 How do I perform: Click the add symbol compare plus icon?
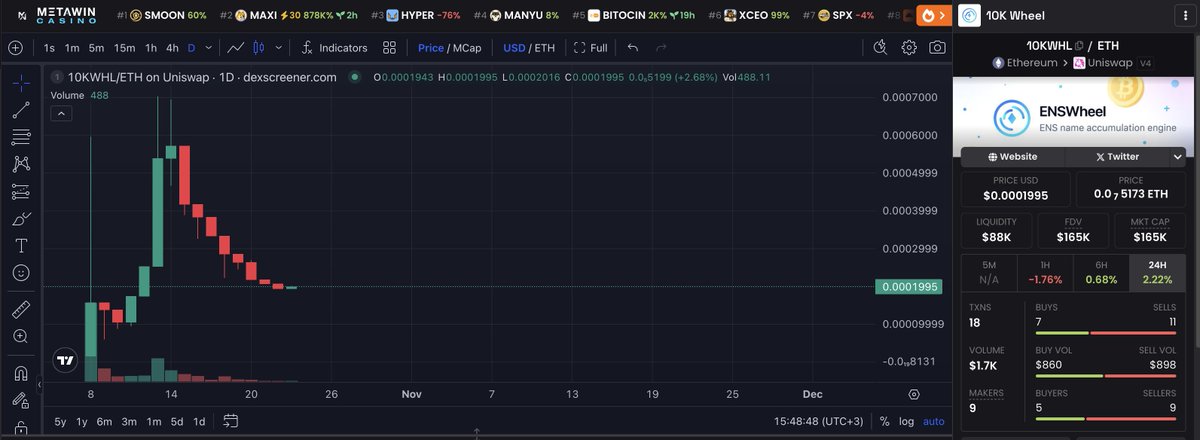click(15, 47)
